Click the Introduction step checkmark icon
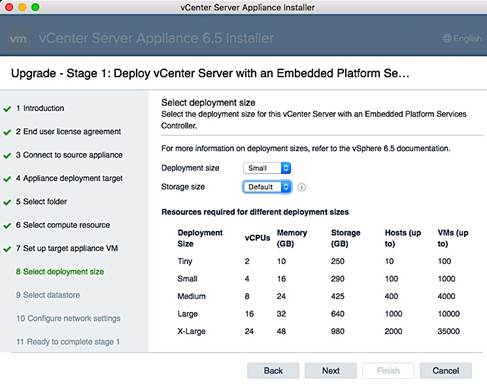This screenshot has height=384, width=487. coord(7,109)
